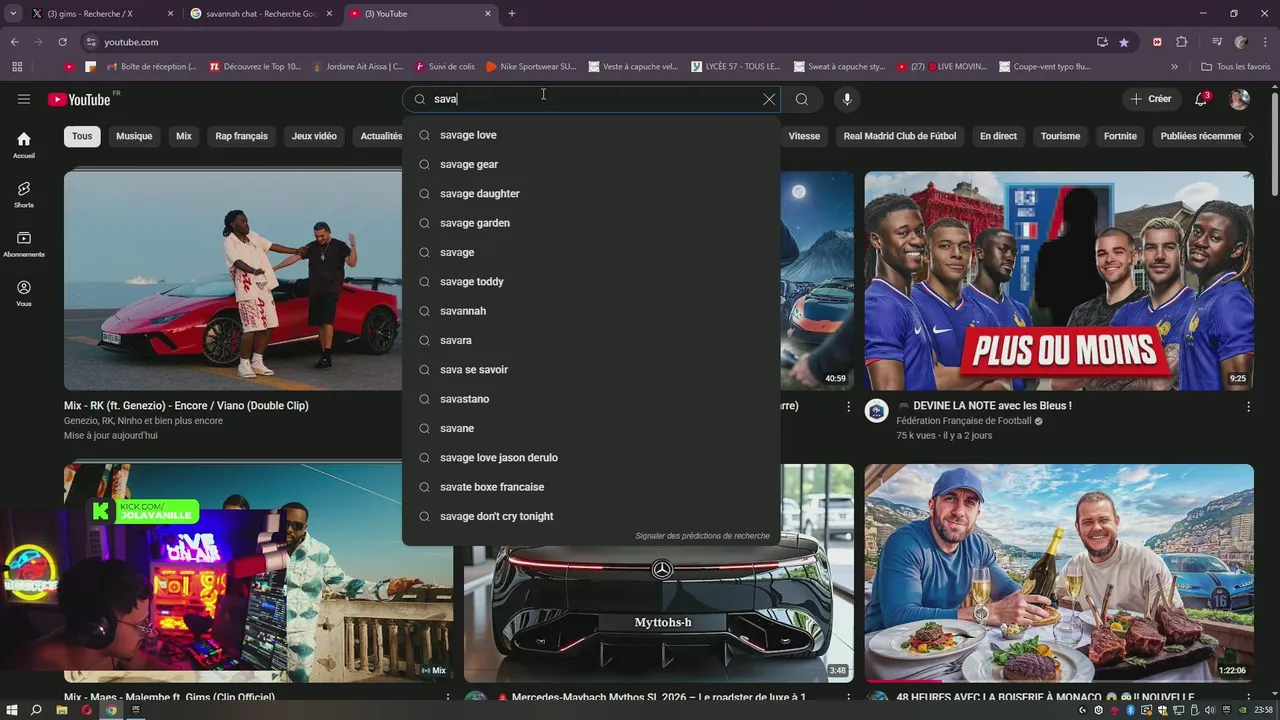The height and width of the screenshot is (720, 1280).
Task: Reload the page
Action: [x=62, y=42]
